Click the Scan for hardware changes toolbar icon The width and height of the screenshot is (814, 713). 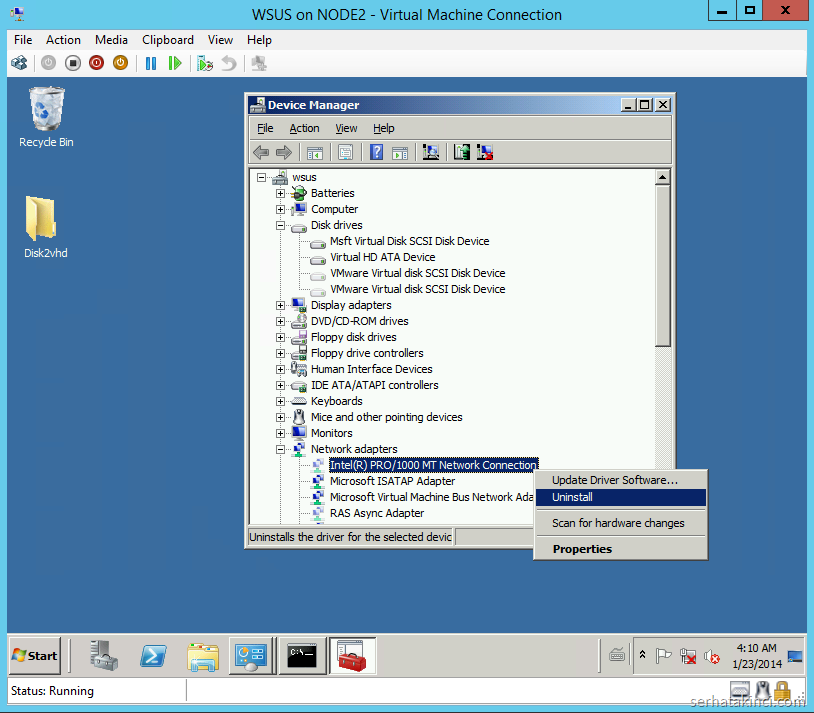coord(430,153)
